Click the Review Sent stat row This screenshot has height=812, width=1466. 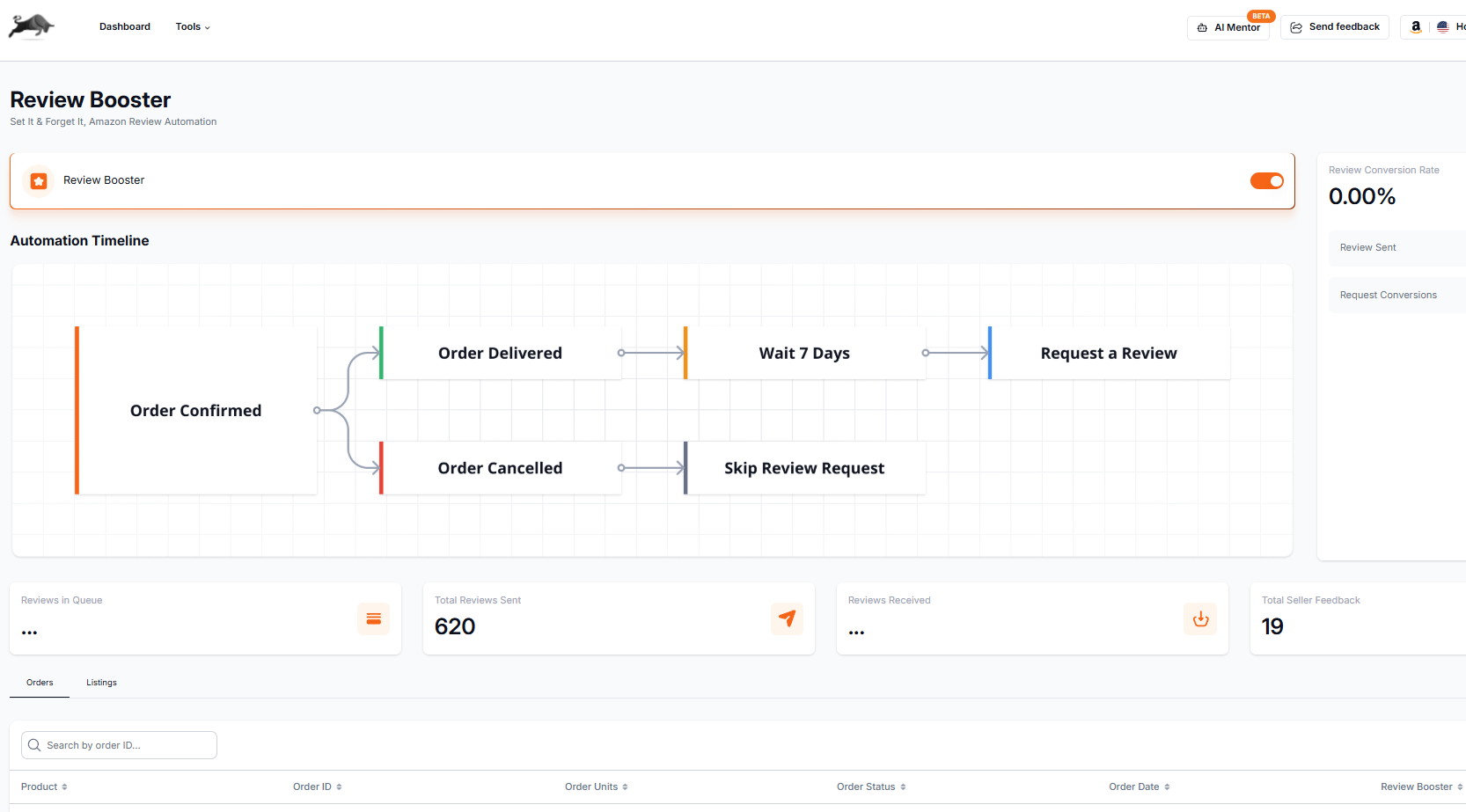pyautogui.click(x=1397, y=248)
